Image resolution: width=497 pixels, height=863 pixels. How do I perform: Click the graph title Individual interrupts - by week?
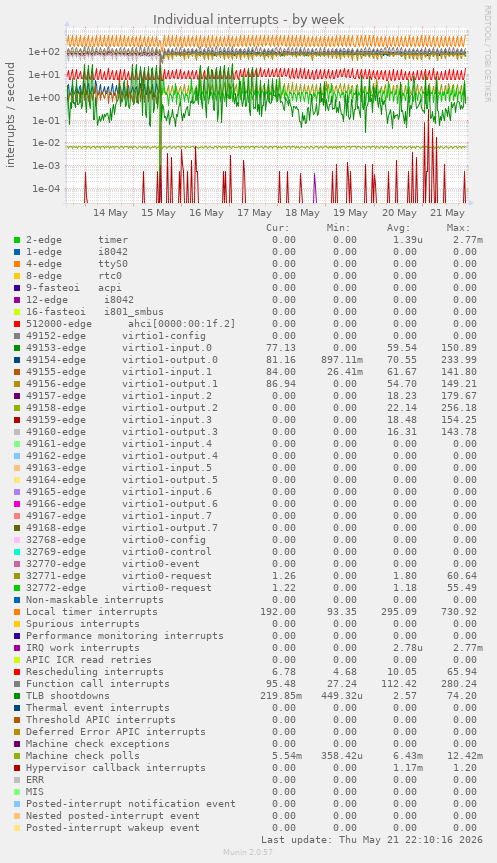tap(249, 20)
